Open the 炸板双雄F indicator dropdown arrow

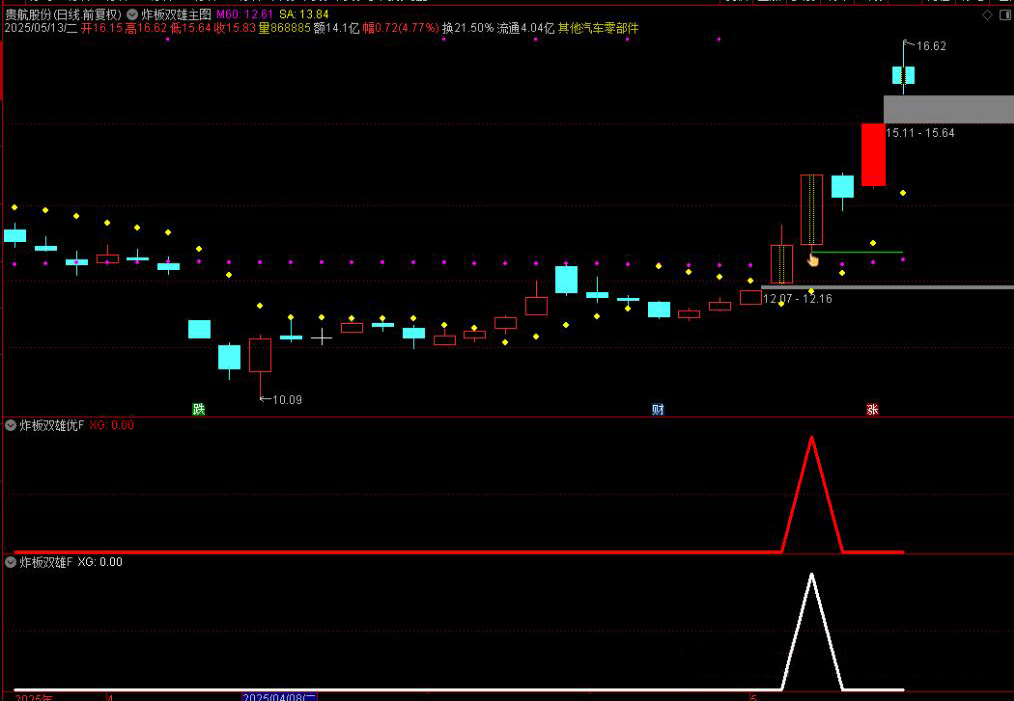pyautogui.click(x=11, y=562)
